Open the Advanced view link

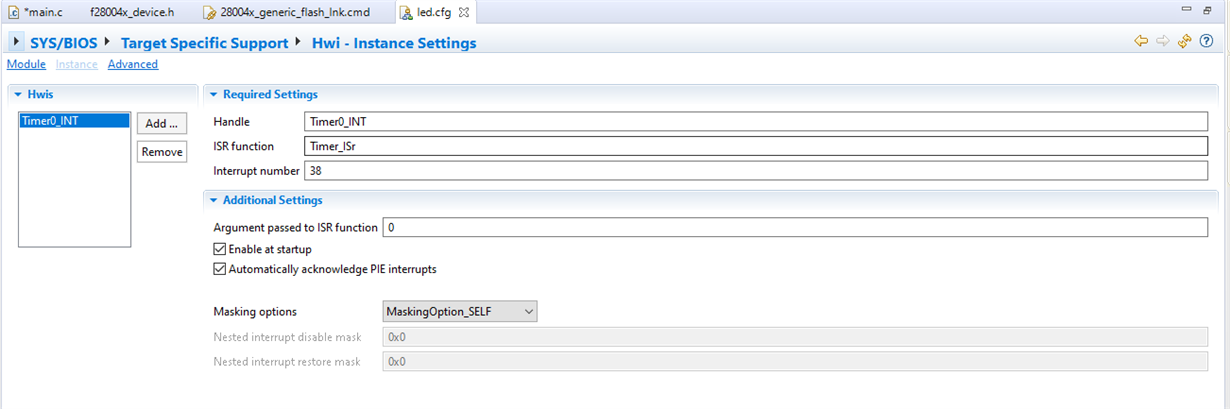pos(133,64)
